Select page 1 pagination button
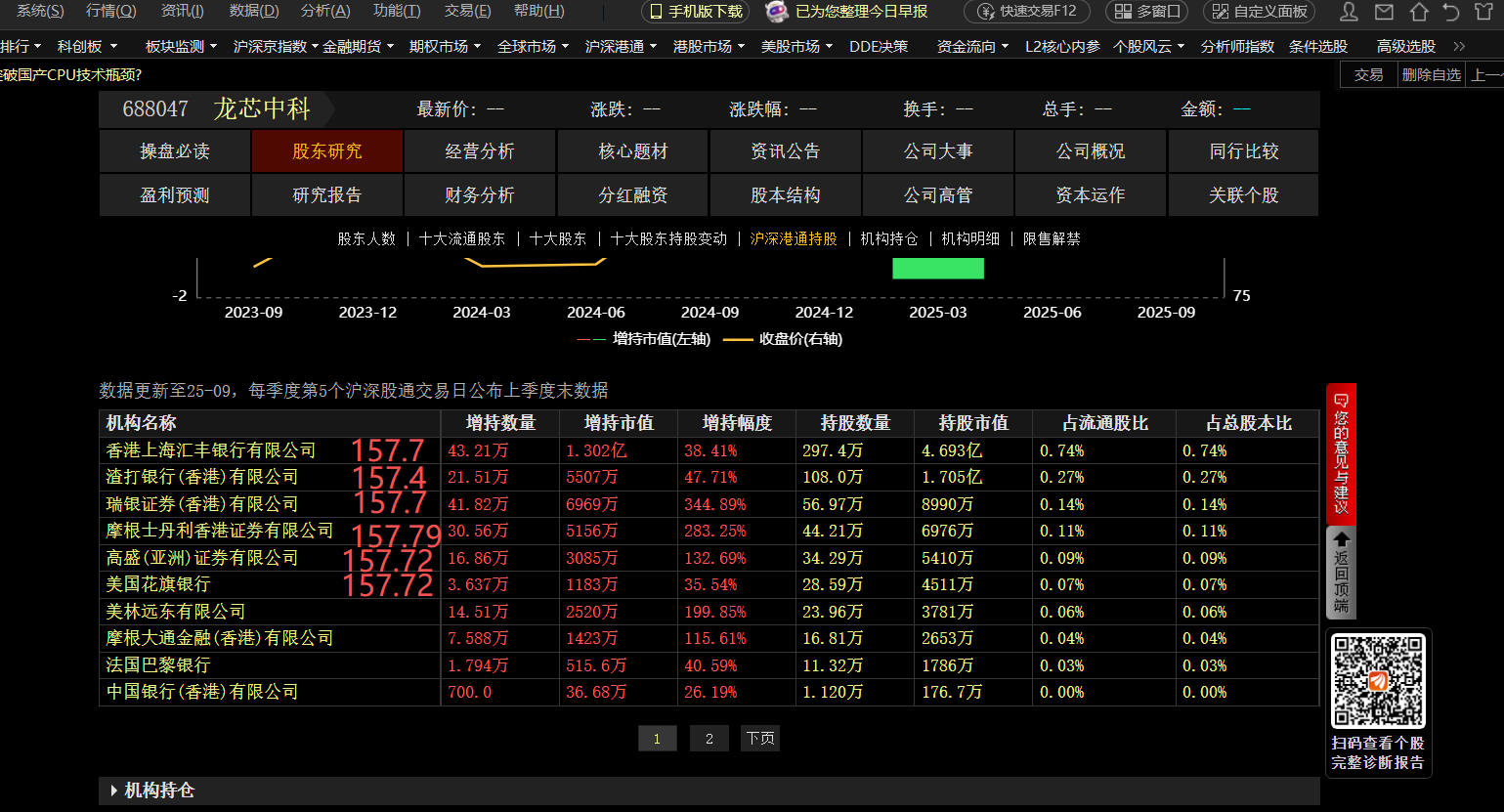This screenshot has height=812, width=1504. coord(657,739)
